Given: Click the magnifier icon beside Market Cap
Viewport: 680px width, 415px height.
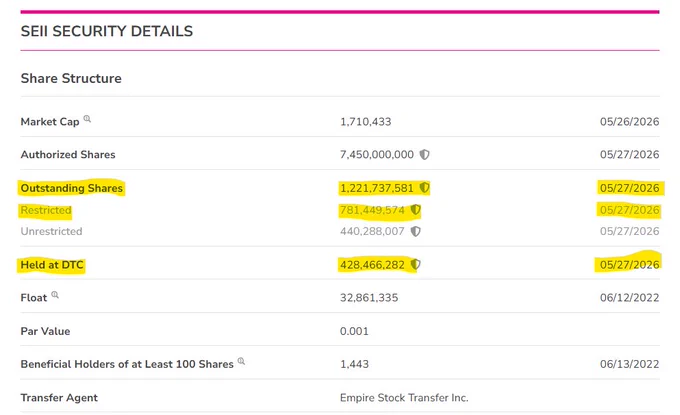Looking at the screenshot, I should (87, 119).
